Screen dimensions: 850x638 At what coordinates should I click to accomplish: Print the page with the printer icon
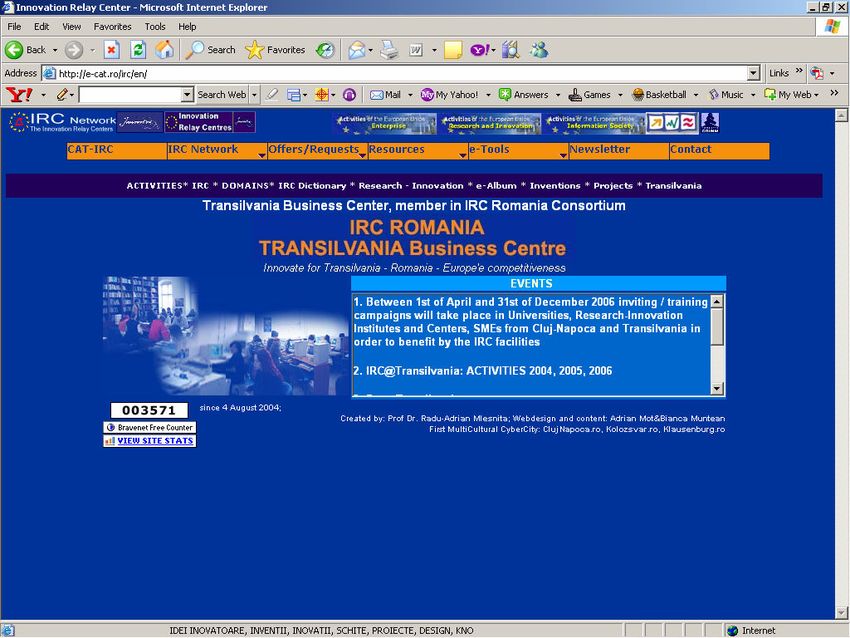(389, 50)
